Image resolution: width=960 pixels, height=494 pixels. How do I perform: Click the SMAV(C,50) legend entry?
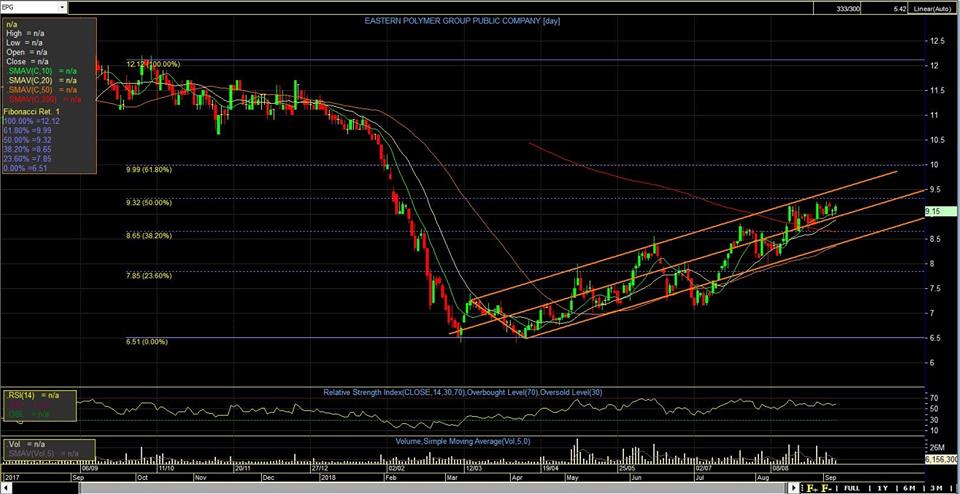[42, 89]
